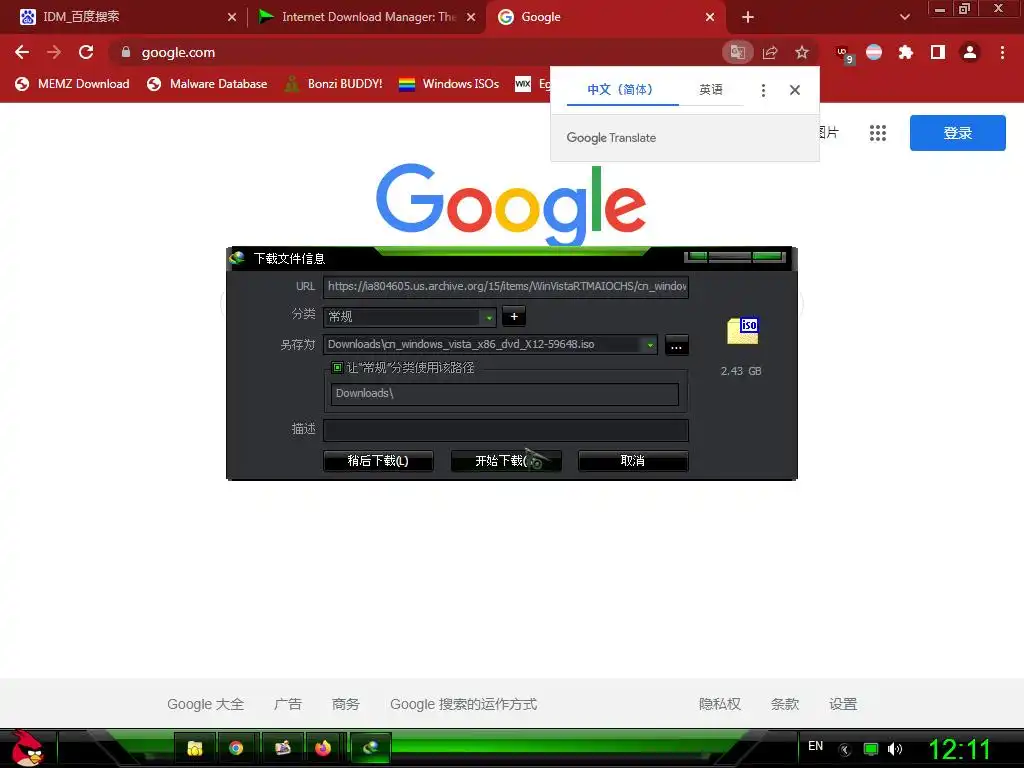Click 开始下载 start download button

506,461
